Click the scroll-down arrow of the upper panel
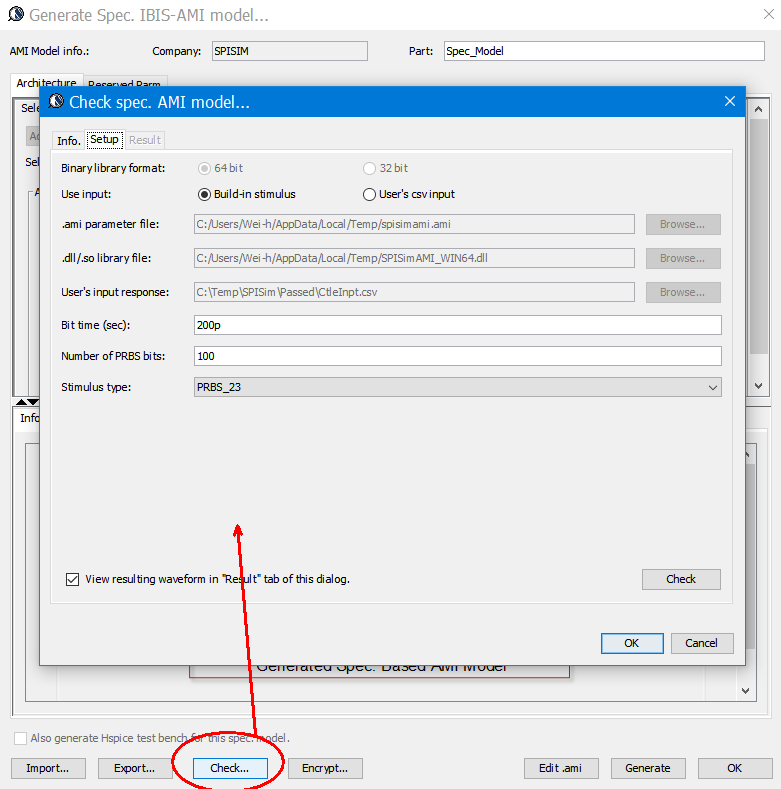This screenshot has height=789, width=781. (758, 385)
